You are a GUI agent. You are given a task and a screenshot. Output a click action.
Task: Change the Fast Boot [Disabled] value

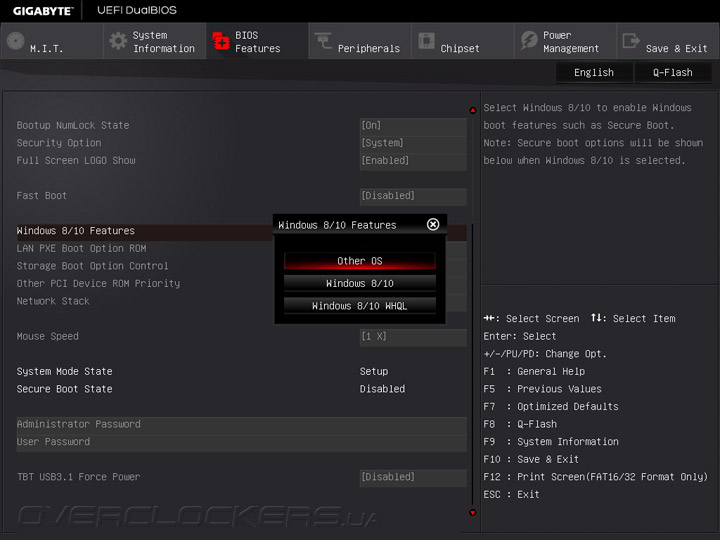[413, 196]
